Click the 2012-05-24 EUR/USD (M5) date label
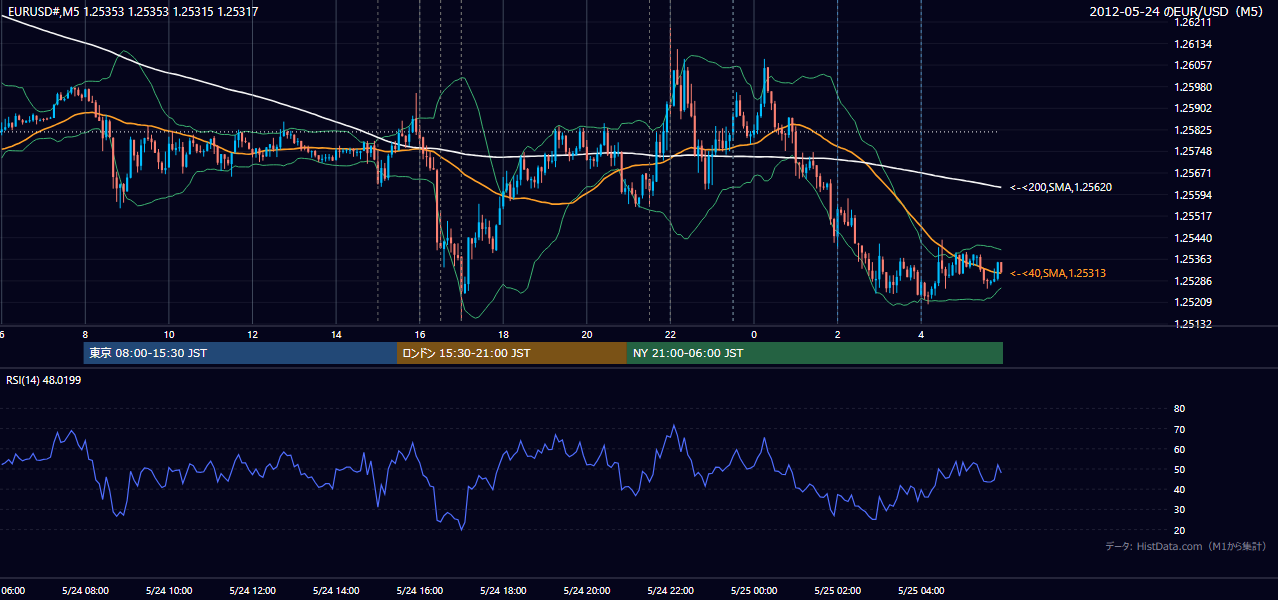This screenshot has width=1278, height=600. [1177, 11]
